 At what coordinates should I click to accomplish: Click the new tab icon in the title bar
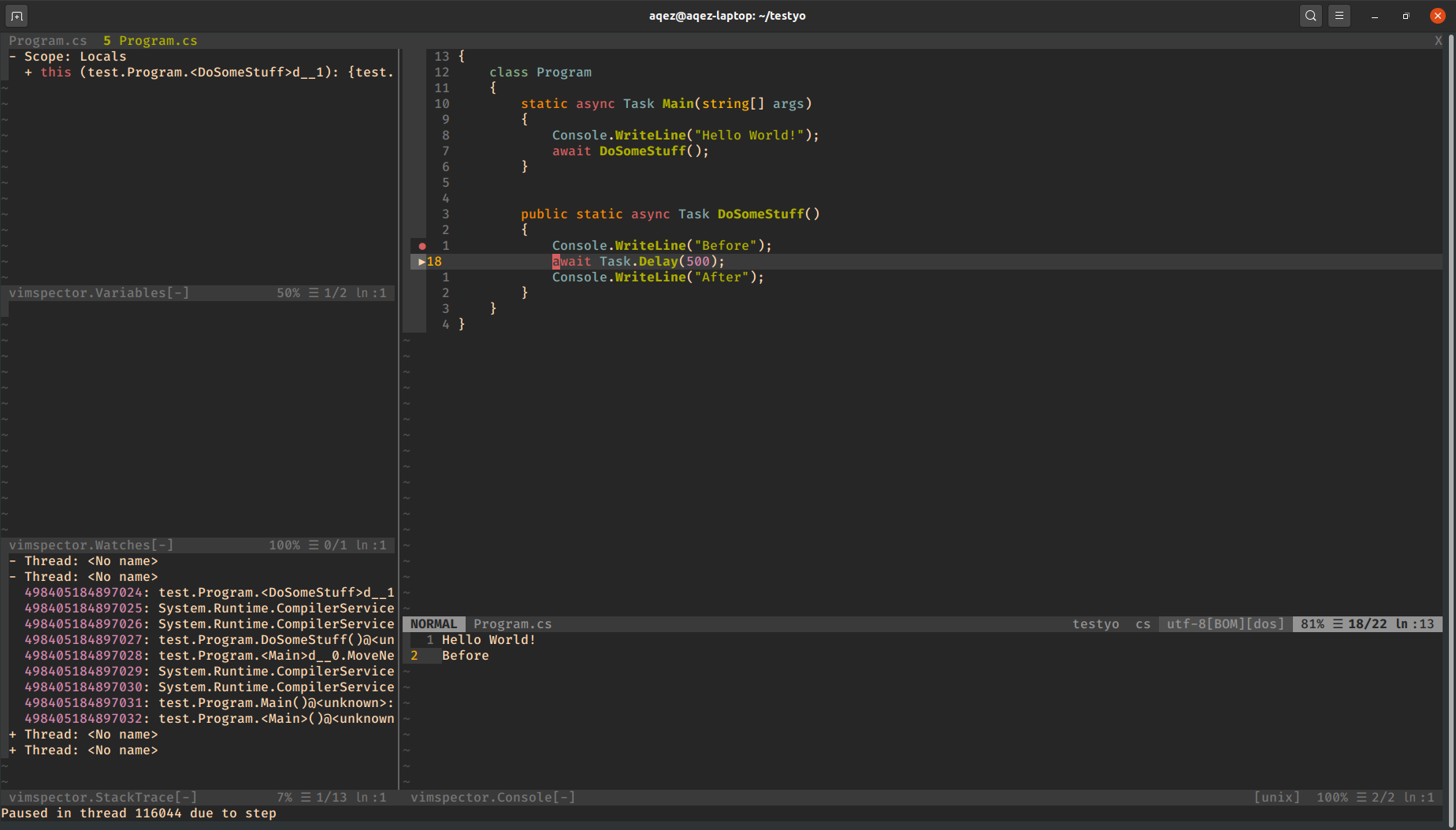pos(17,16)
